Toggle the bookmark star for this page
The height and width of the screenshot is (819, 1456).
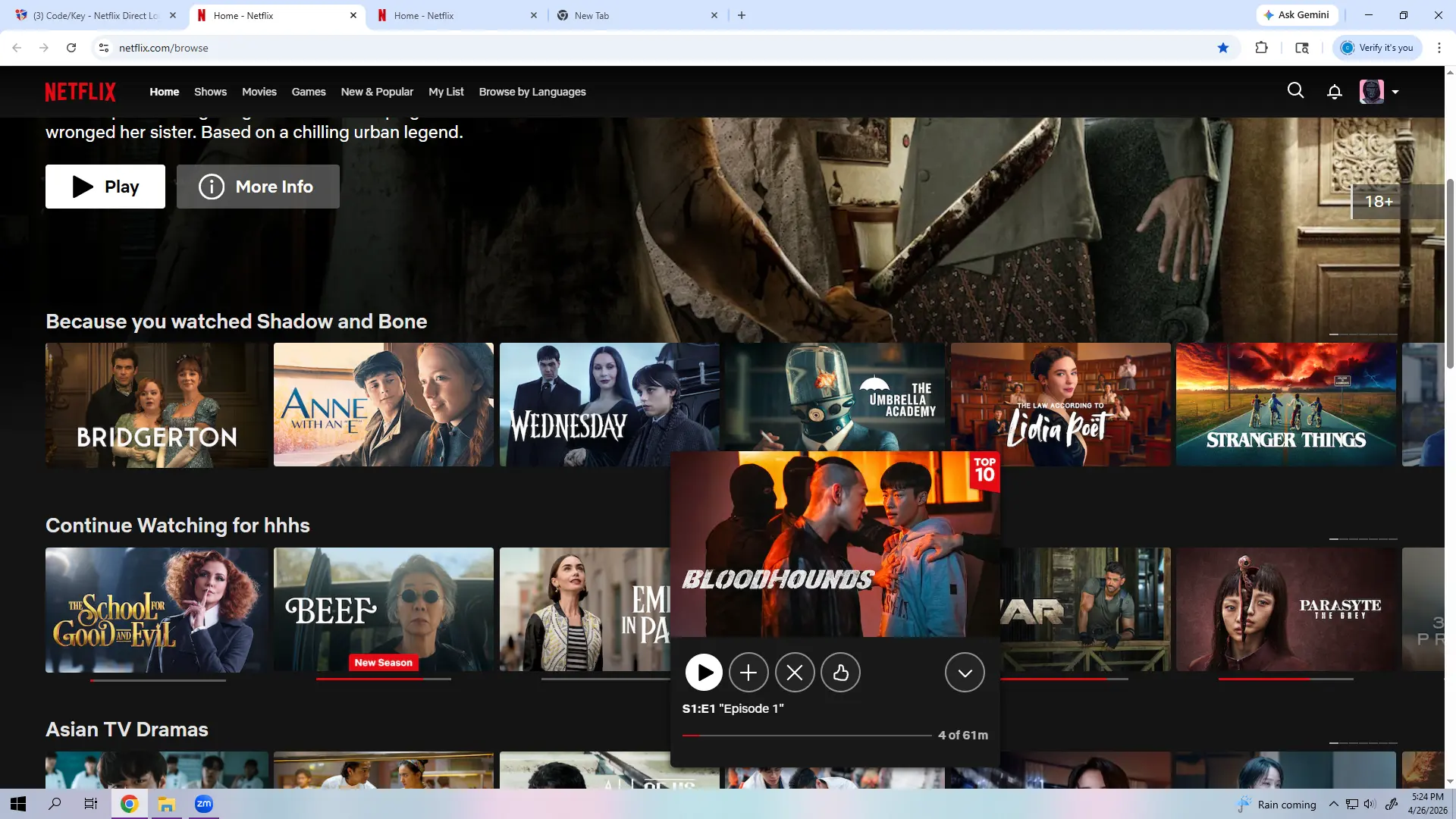[x=1223, y=48]
